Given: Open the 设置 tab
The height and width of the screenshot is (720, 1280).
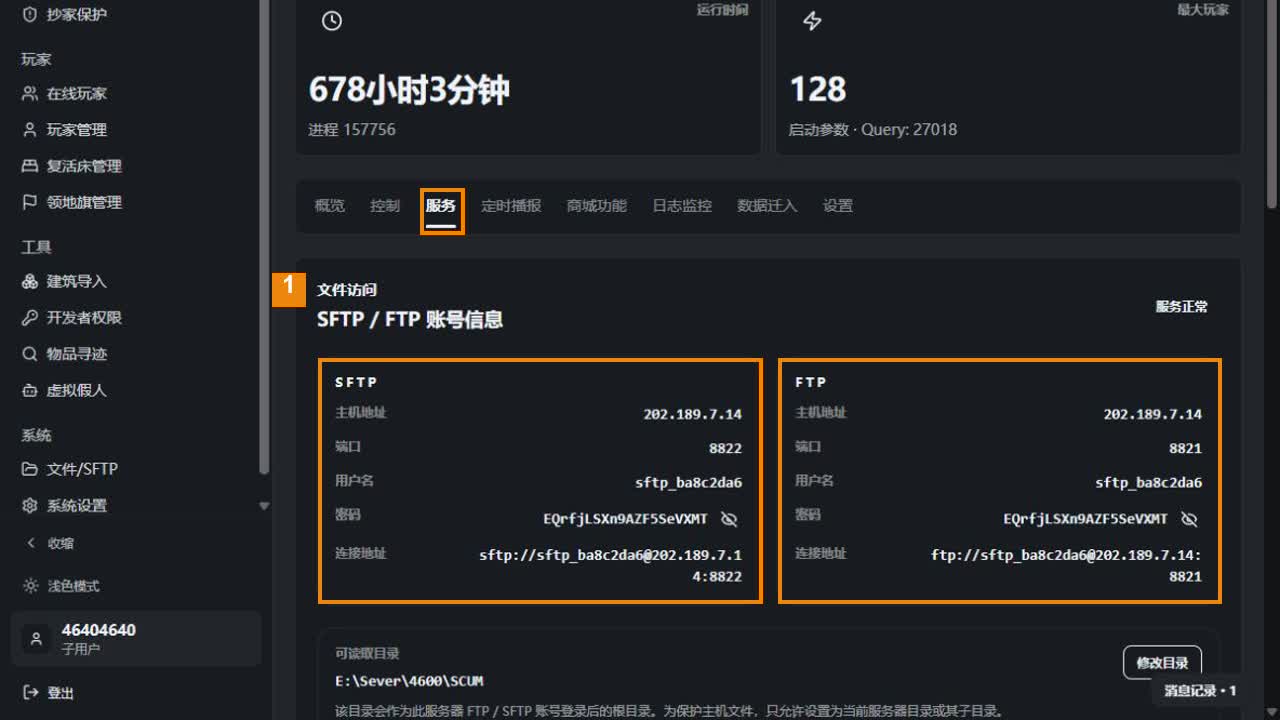Looking at the screenshot, I should click(x=838, y=206).
